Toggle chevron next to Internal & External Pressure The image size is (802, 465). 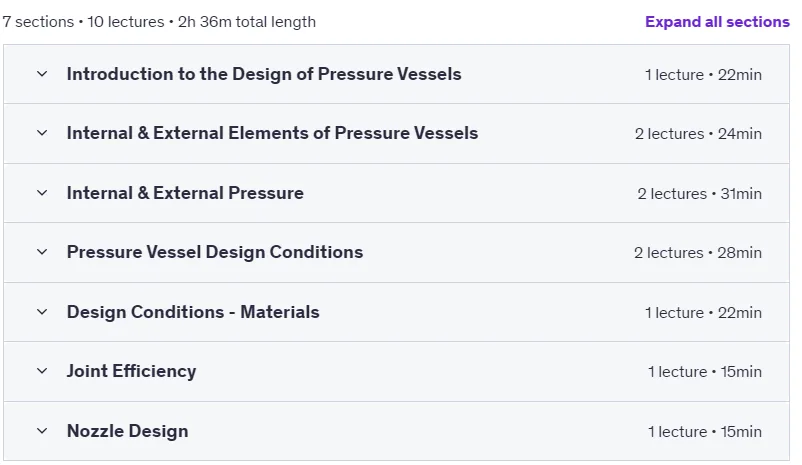(x=42, y=193)
